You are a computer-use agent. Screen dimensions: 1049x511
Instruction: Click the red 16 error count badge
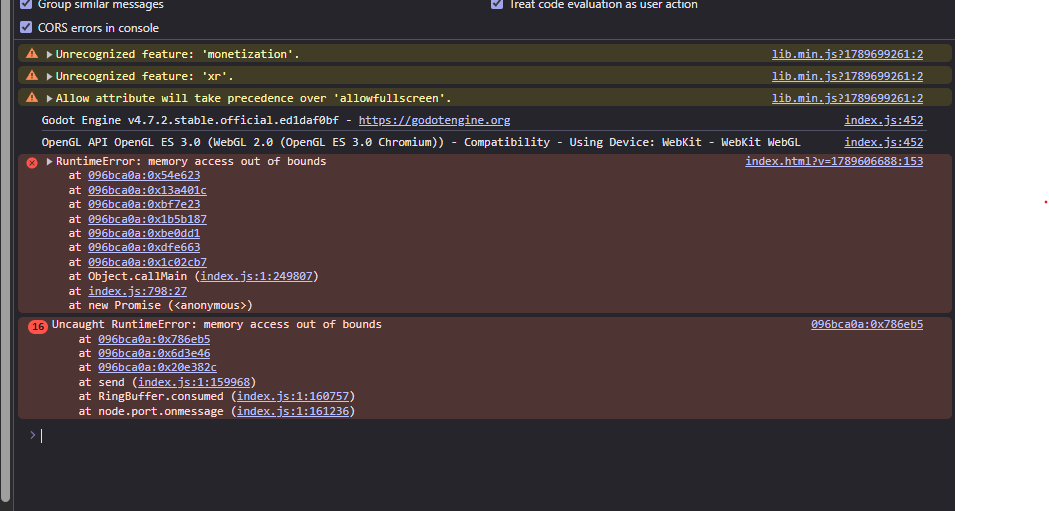(x=37, y=326)
